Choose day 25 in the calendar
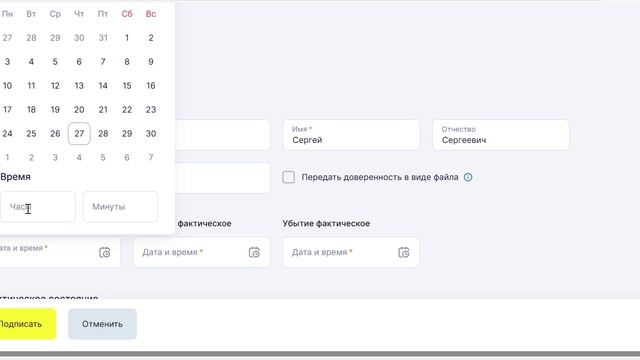The height and width of the screenshot is (360, 640). pyautogui.click(x=31, y=133)
